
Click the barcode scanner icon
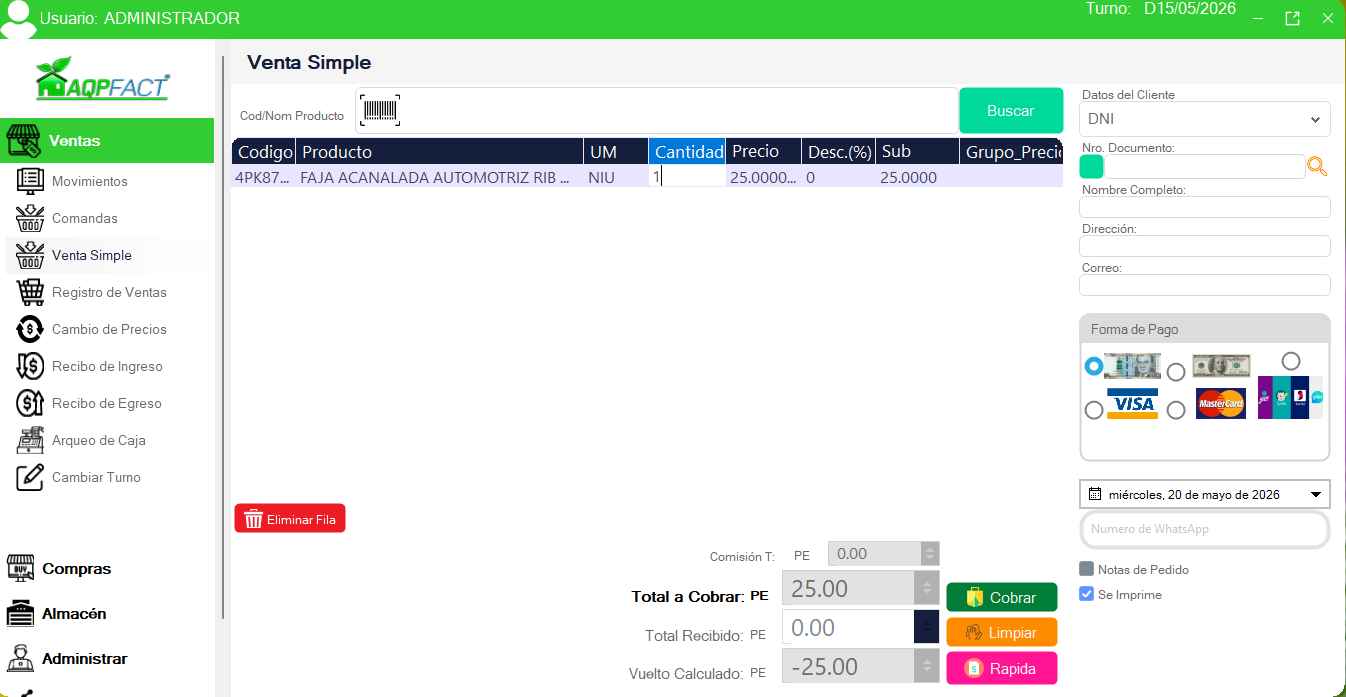pyautogui.click(x=380, y=110)
